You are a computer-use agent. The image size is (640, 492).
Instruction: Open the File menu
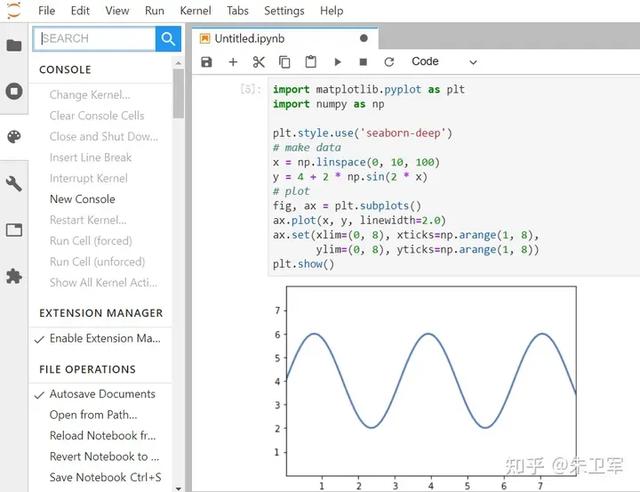point(47,11)
